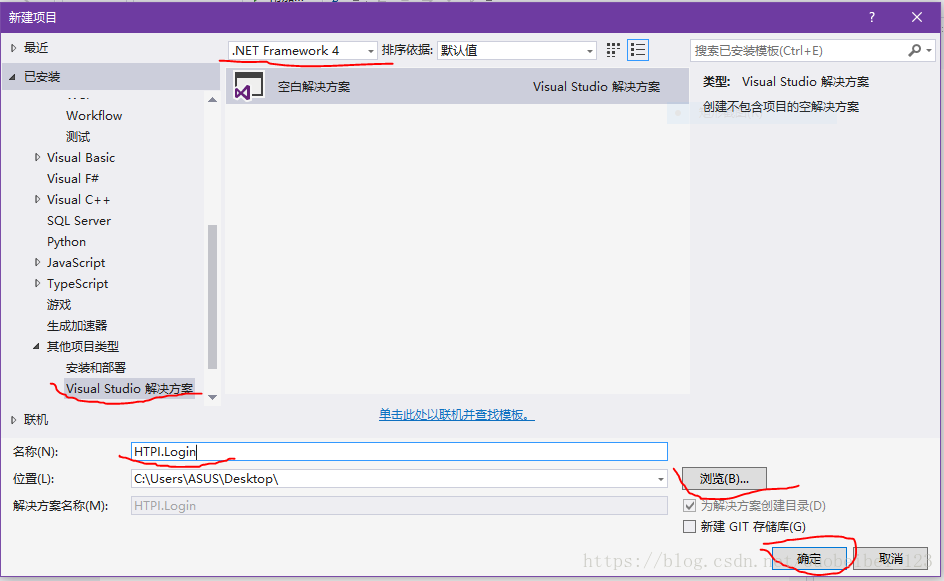Image resolution: width=944 pixels, height=581 pixels.
Task: Click the search magnifier icon
Action: point(914,51)
